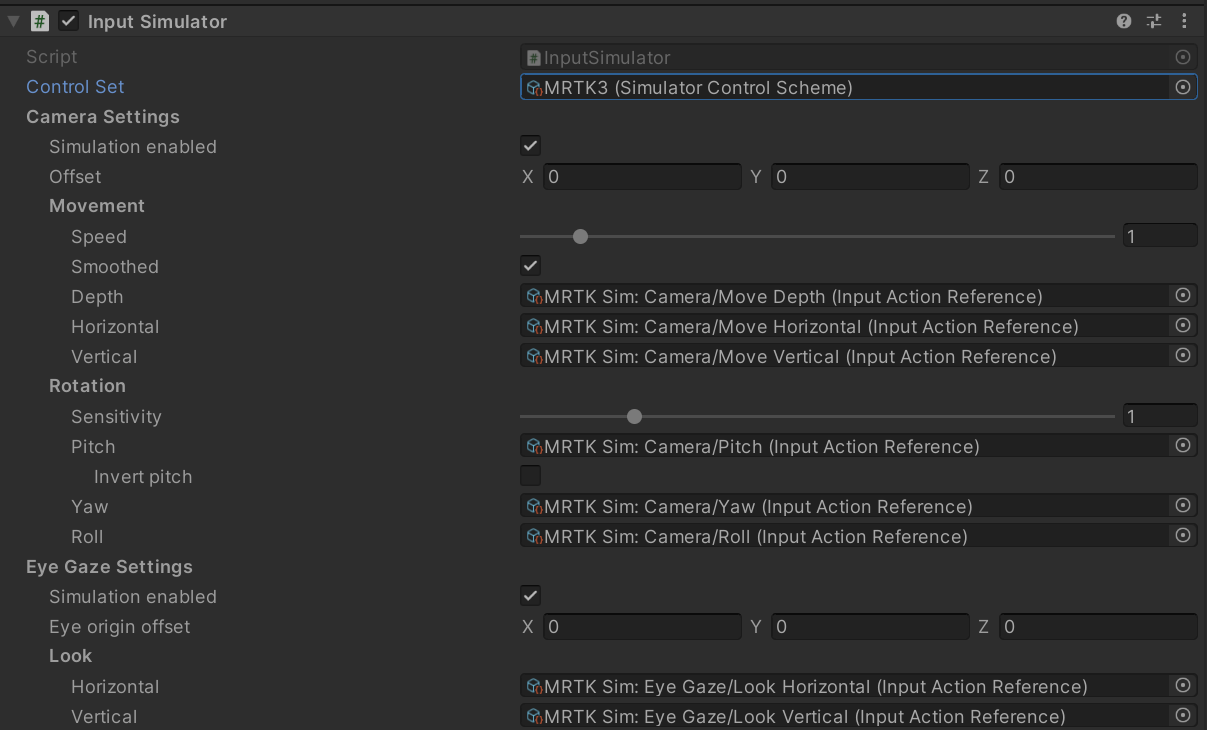Open object picker for Pitch action
Image resolution: width=1207 pixels, height=730 pixels.
click(1183, 446)
